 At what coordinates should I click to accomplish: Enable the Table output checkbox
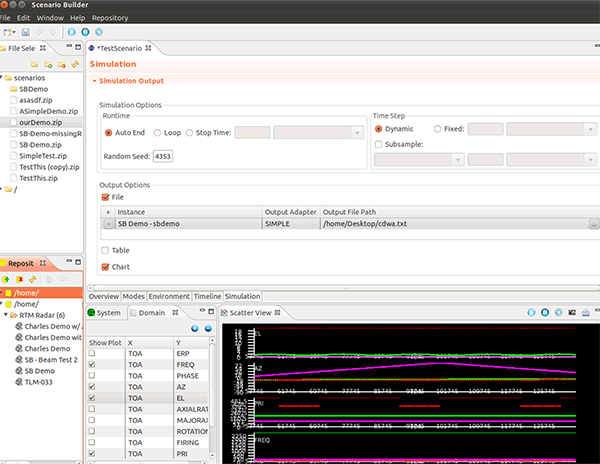pyautogui.click(x=105, y=250)
